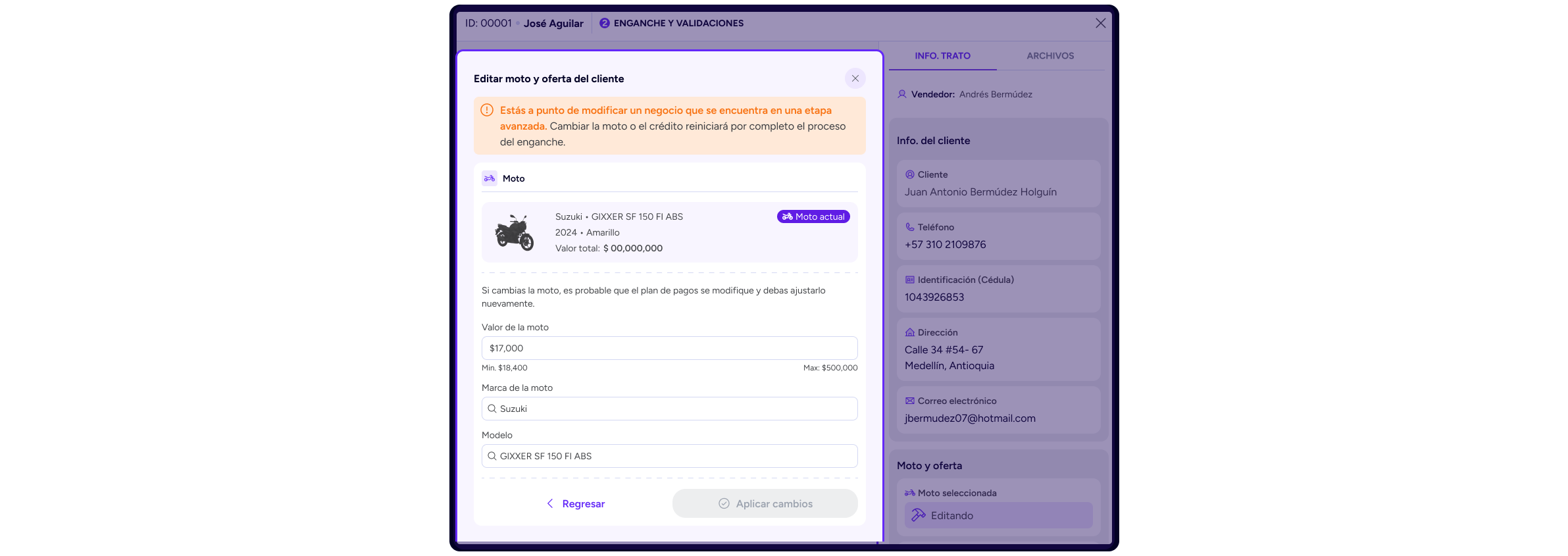Click the Teléfono phone icon
Screen dimensions: 1568x556
click(x=910, y=227)
